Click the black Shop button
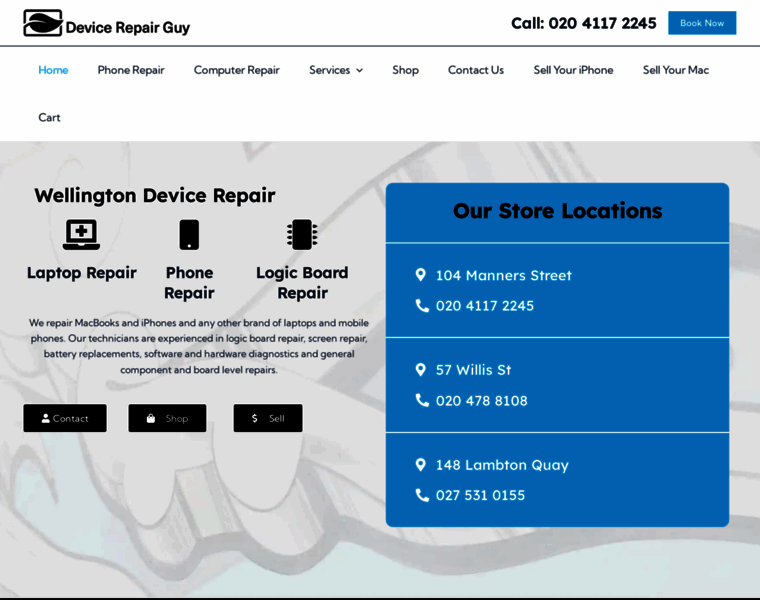 click(167, 418)
